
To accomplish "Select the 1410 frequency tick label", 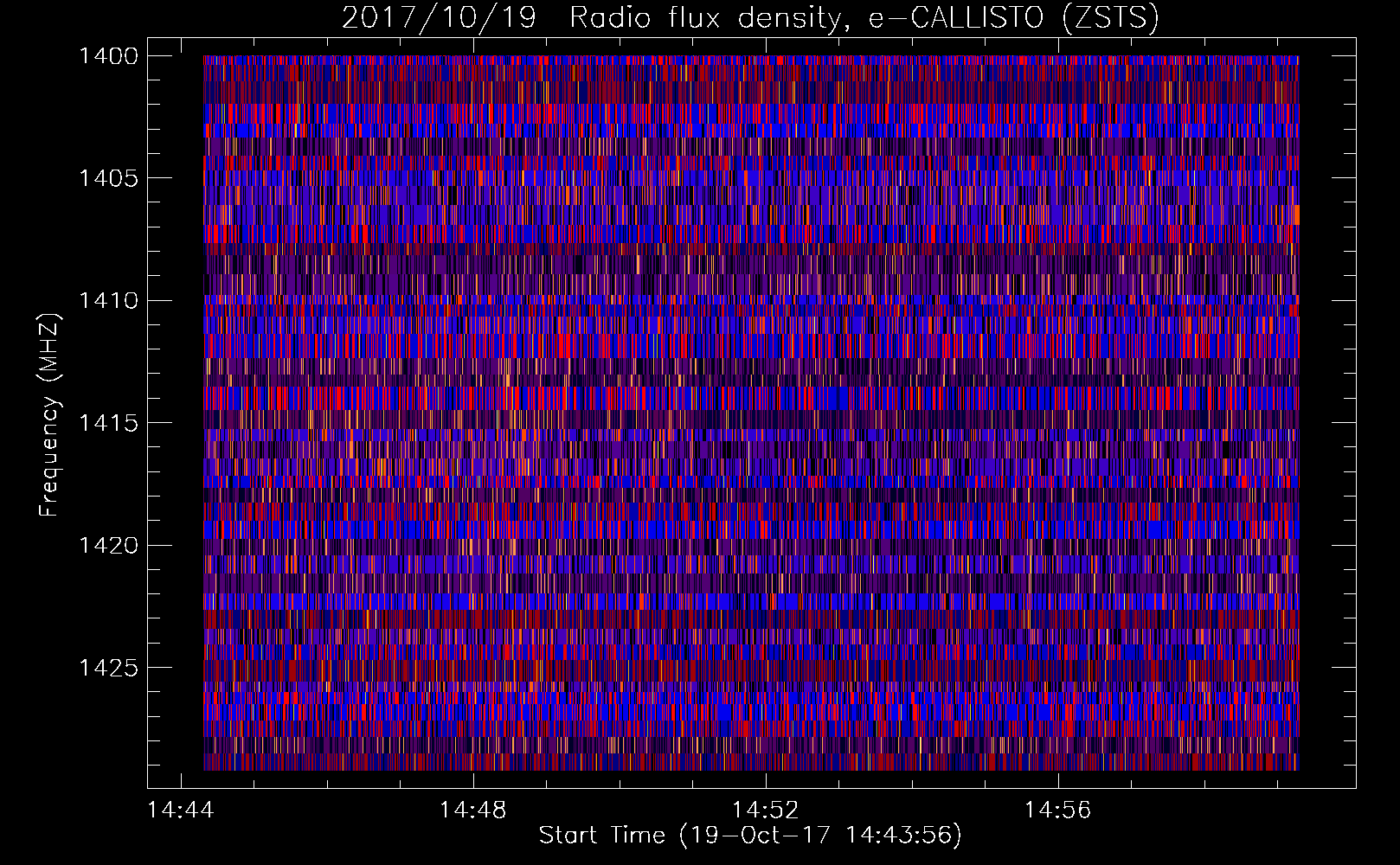I will pos(108,301).
